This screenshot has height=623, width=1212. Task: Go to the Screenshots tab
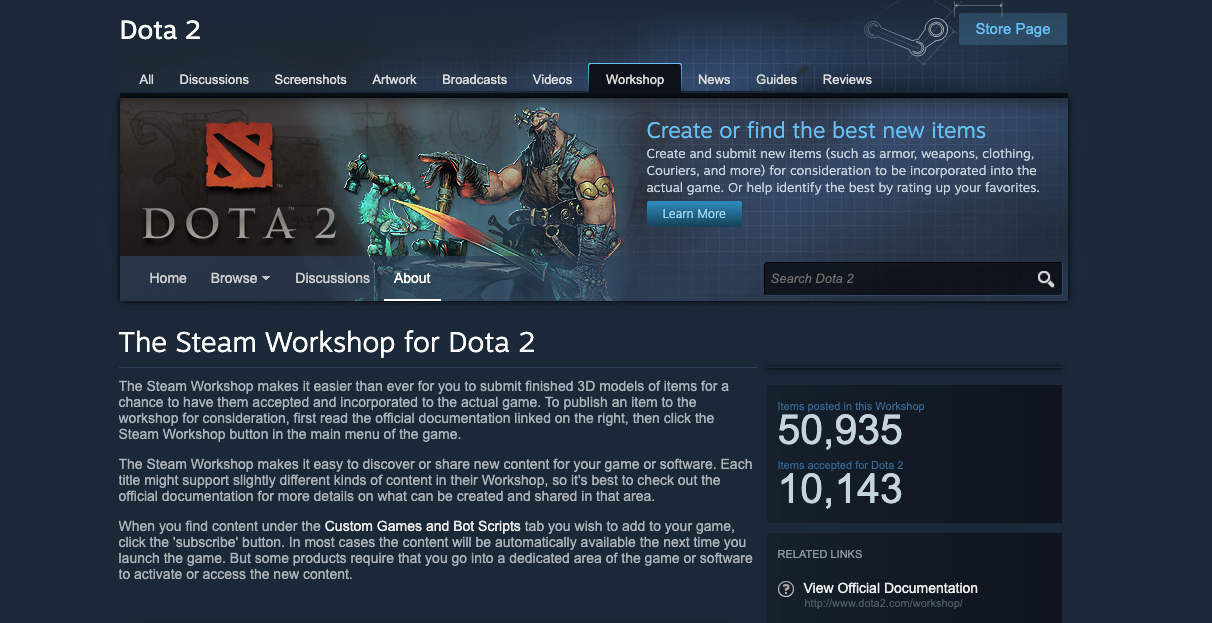tap(310, 80)
